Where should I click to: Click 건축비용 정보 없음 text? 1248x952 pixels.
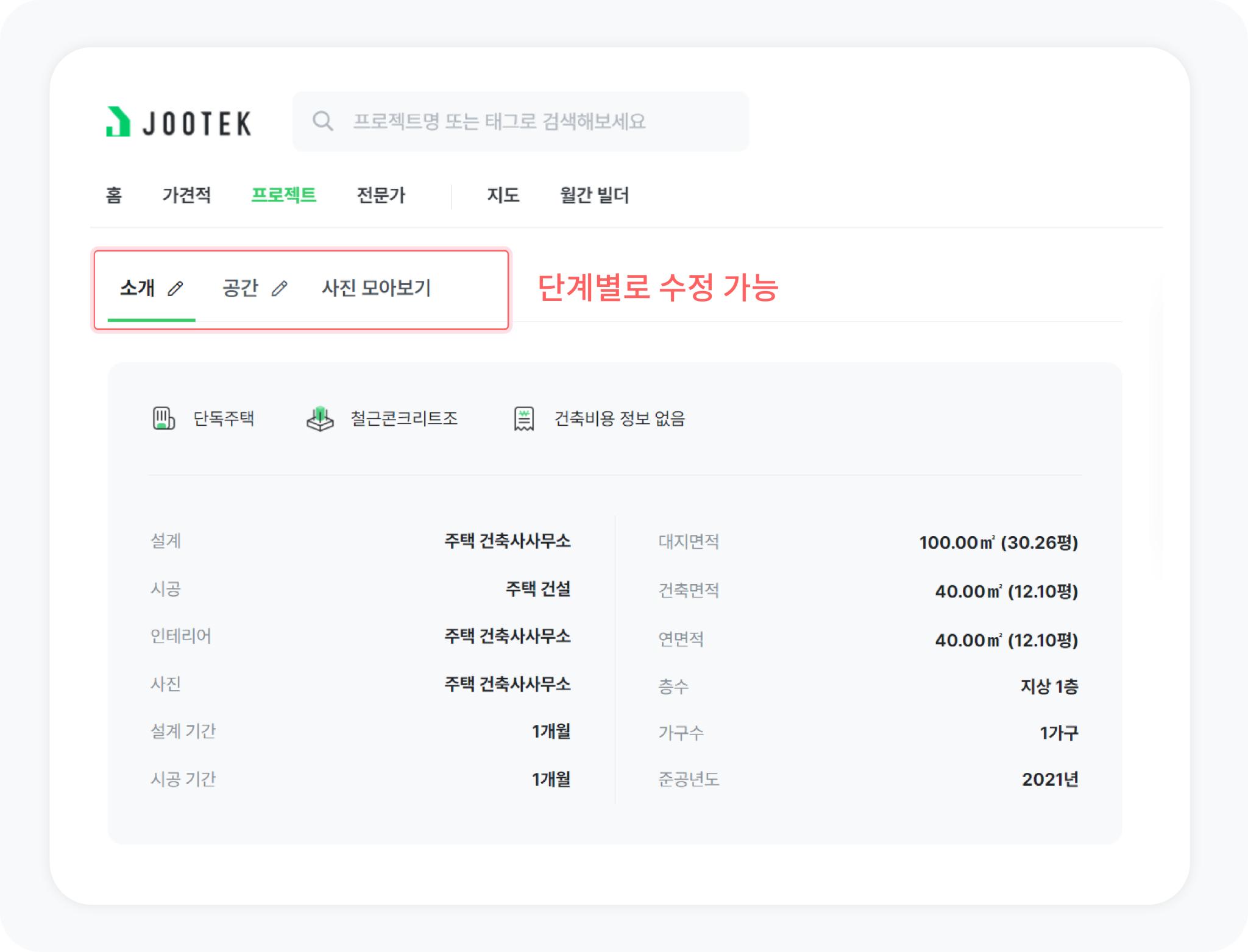(x=620, y=418)
